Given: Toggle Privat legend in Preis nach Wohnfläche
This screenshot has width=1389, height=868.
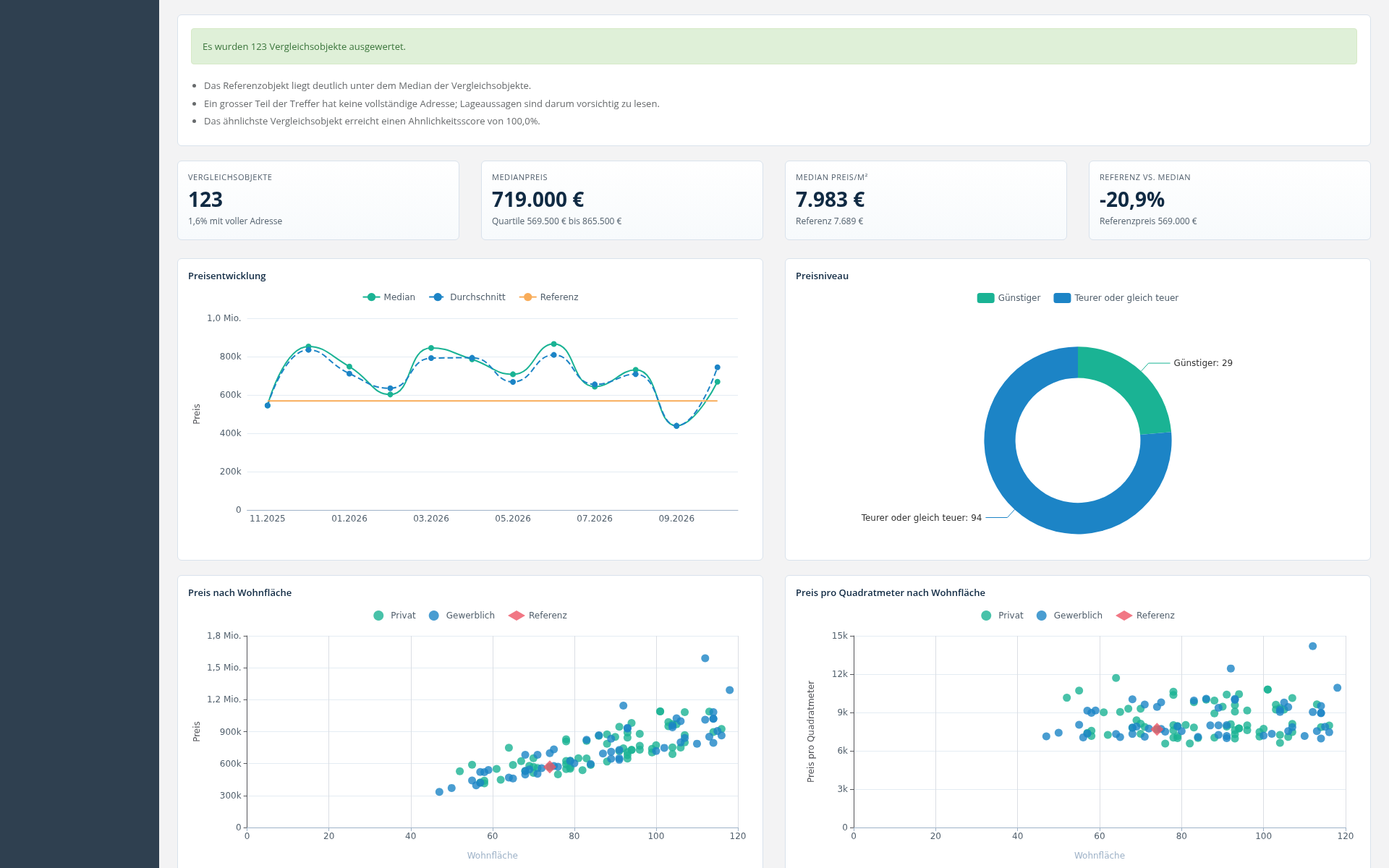Looking at the screenshot, I should pyautogui.click(x=394, y=616).
